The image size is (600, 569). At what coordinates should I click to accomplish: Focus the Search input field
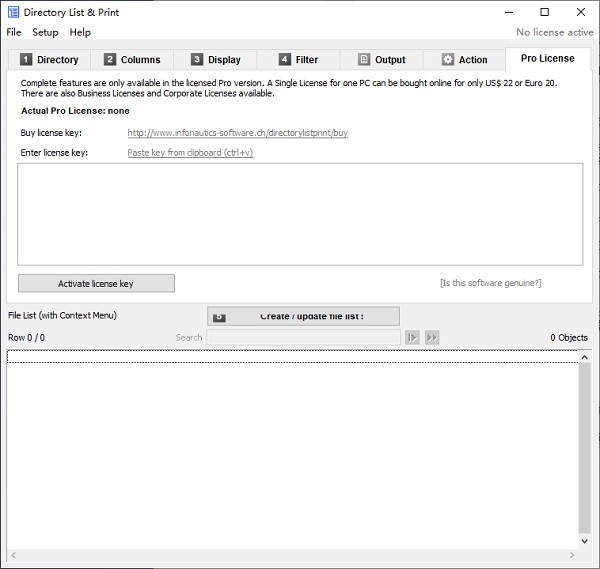pyautogui.click(x=303, y=338)
